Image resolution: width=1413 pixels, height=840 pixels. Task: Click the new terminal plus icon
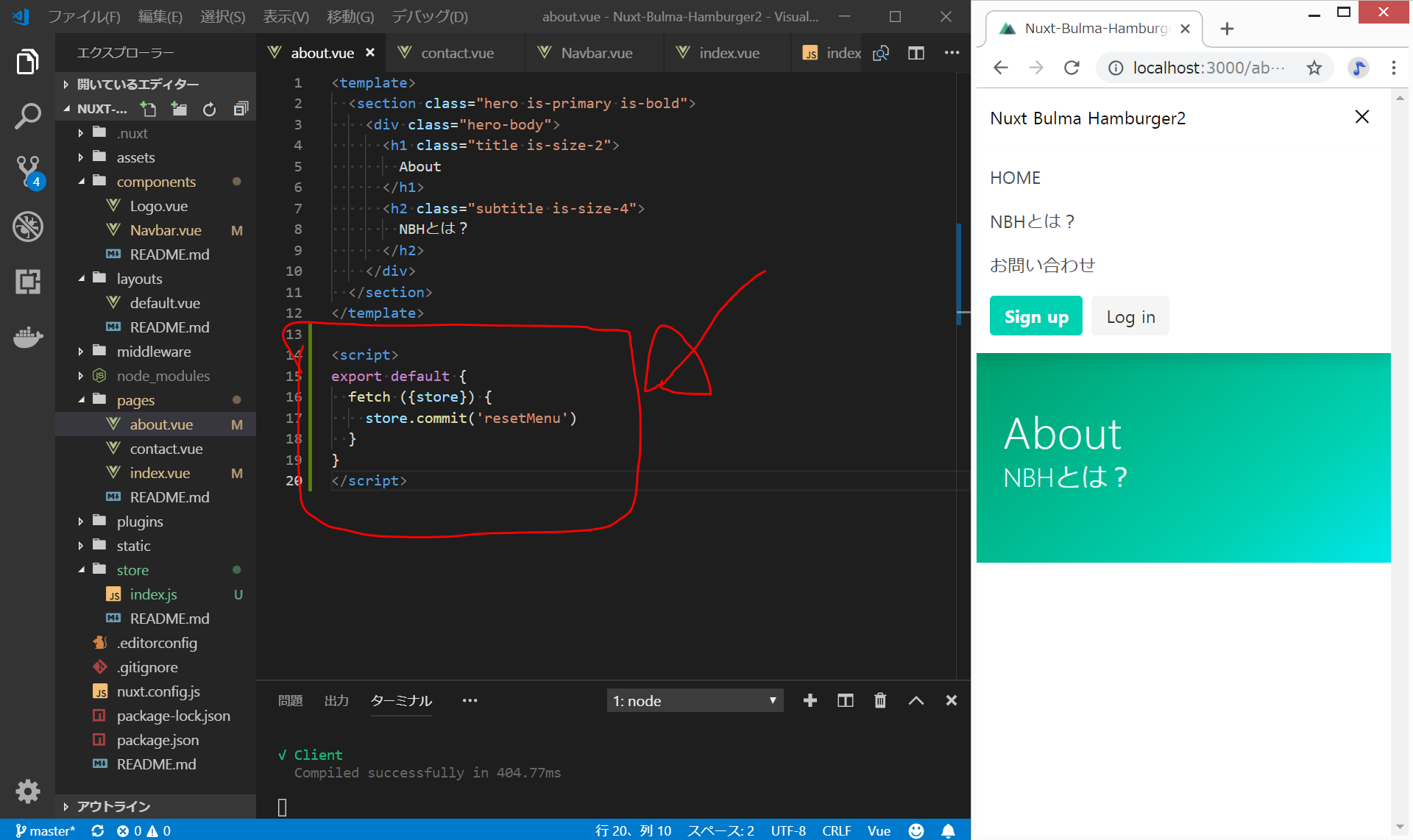coord(810,700)
